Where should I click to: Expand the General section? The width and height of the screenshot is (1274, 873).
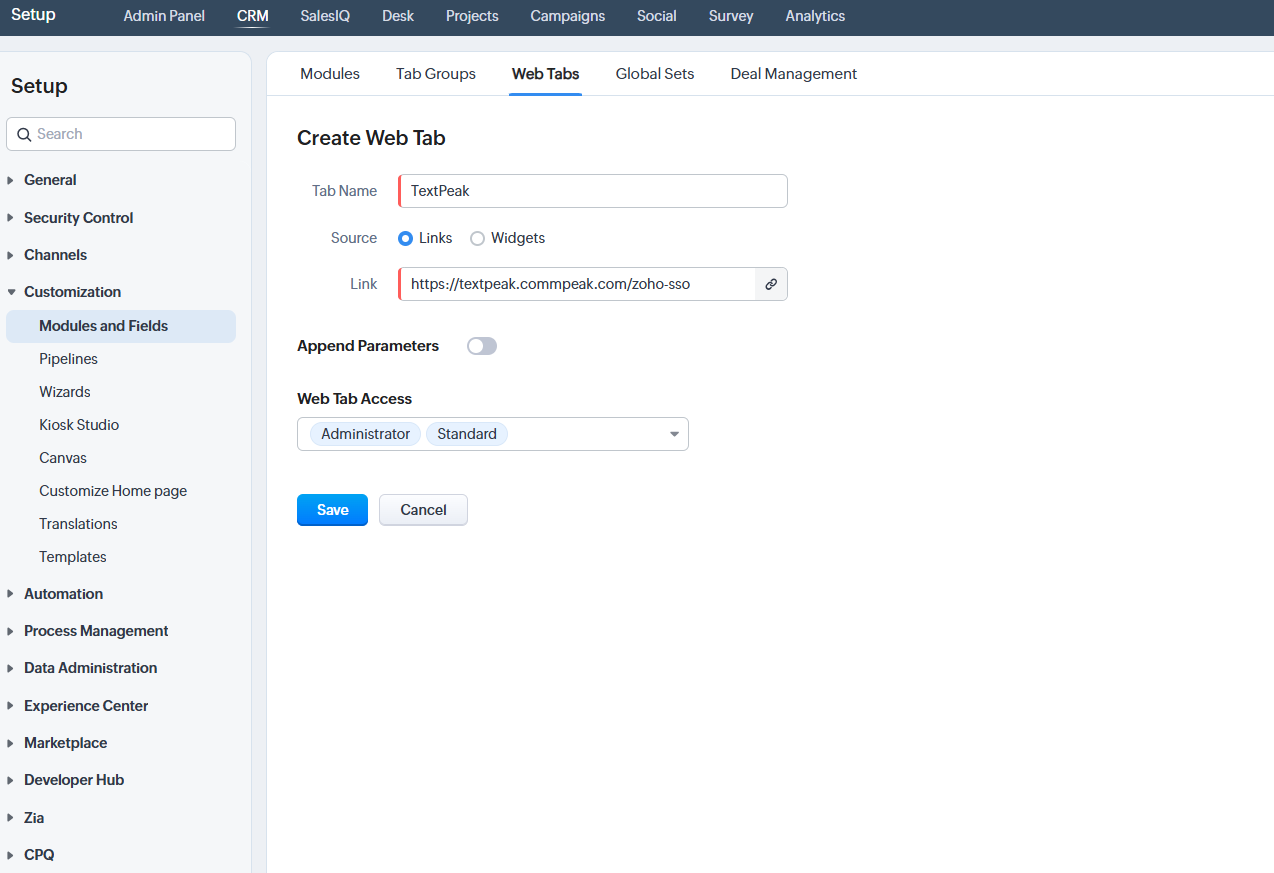point(50,180)
